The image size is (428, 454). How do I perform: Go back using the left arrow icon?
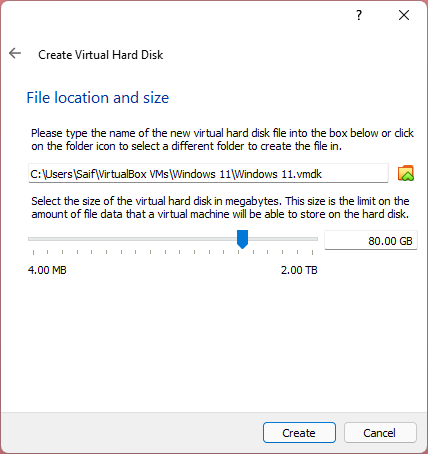15,53
